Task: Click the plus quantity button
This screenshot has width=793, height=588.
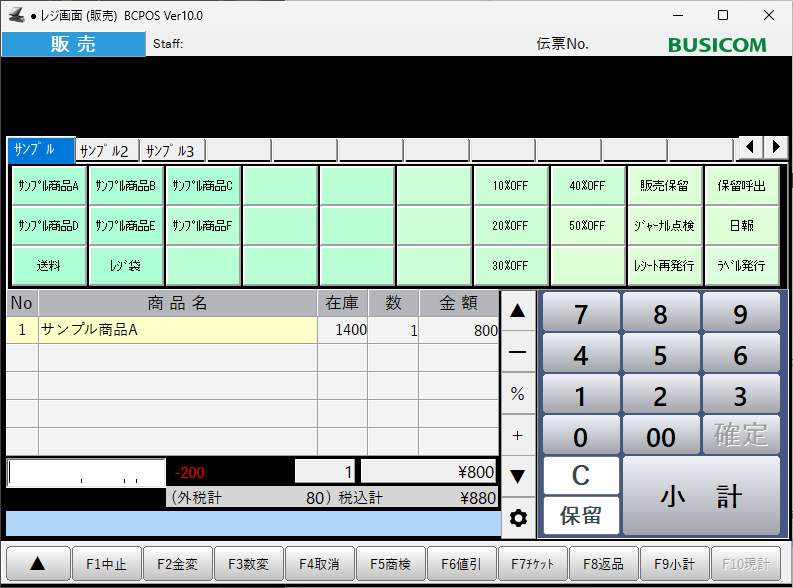Action: pos(518,435)
